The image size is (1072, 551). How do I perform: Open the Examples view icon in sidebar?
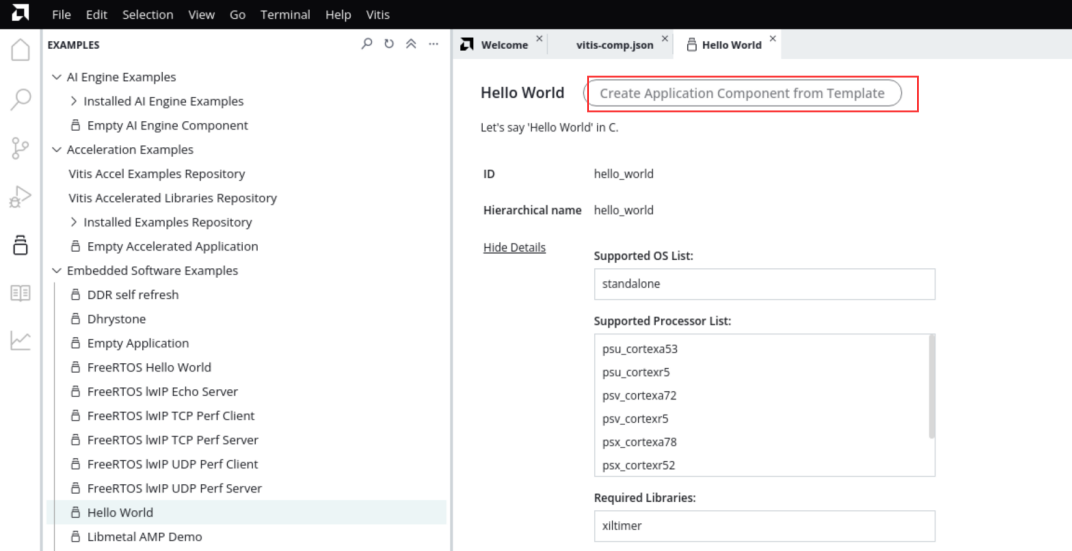click(x=21, y=245)
